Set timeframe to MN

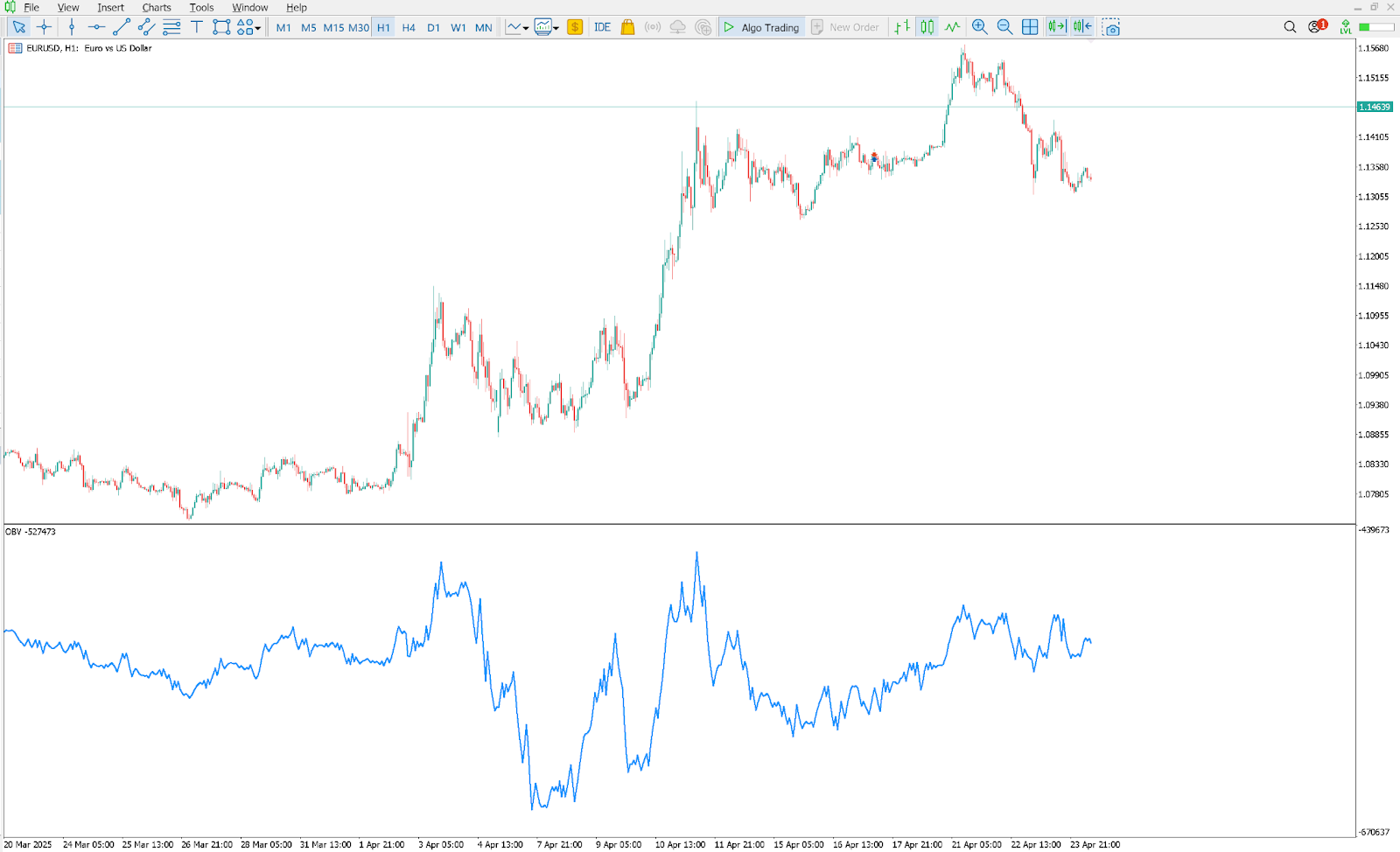tap(484, 27)
